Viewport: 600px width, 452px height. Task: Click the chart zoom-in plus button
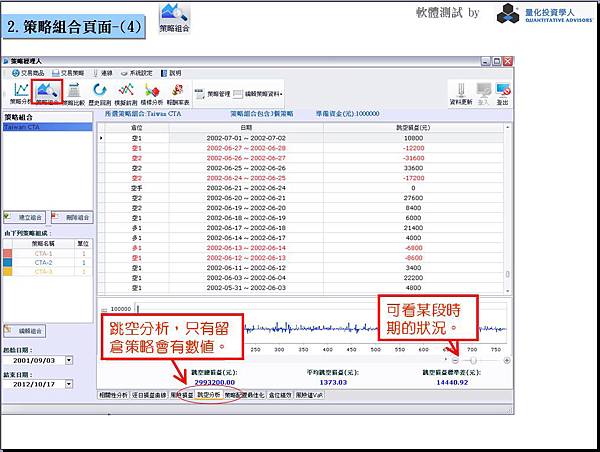507,360
